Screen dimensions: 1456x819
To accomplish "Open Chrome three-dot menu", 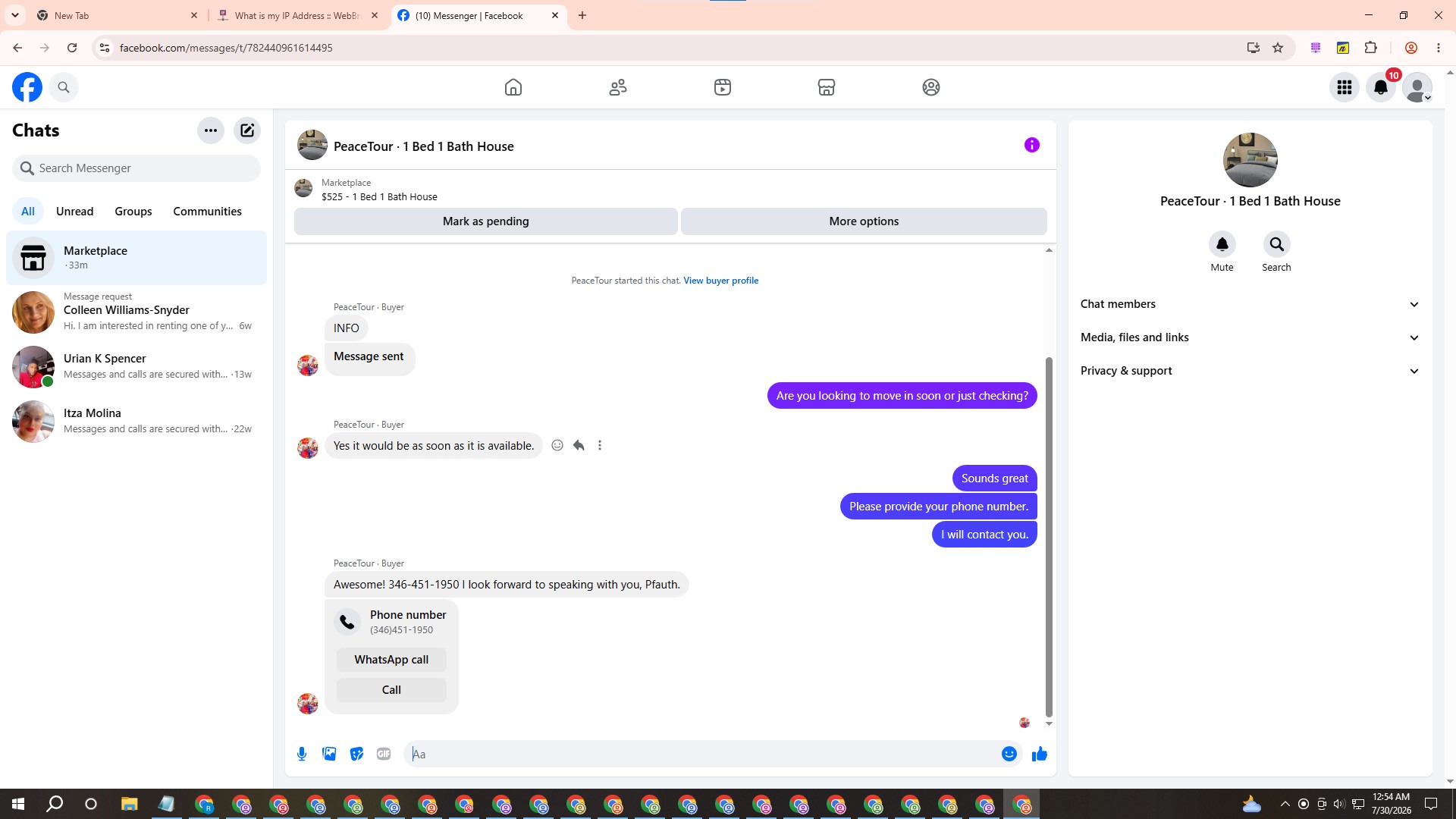I will coord(1439,48).
